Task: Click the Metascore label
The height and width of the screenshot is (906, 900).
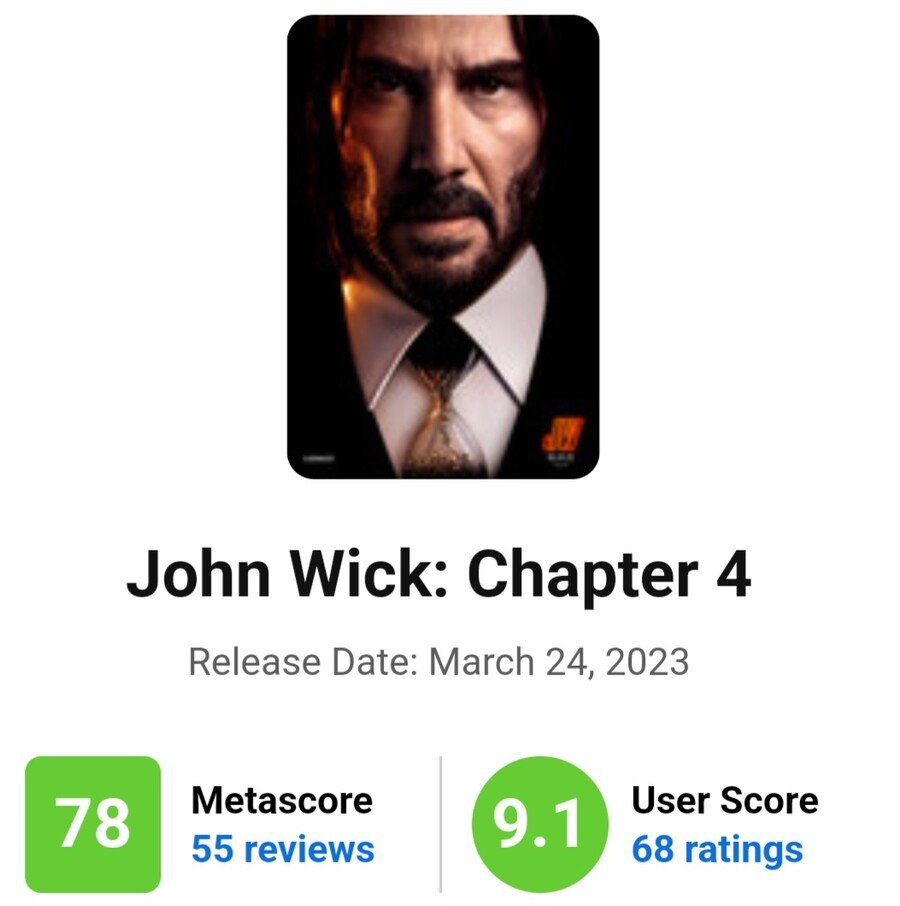Action: pyautogui.click(x=282, y=800)
